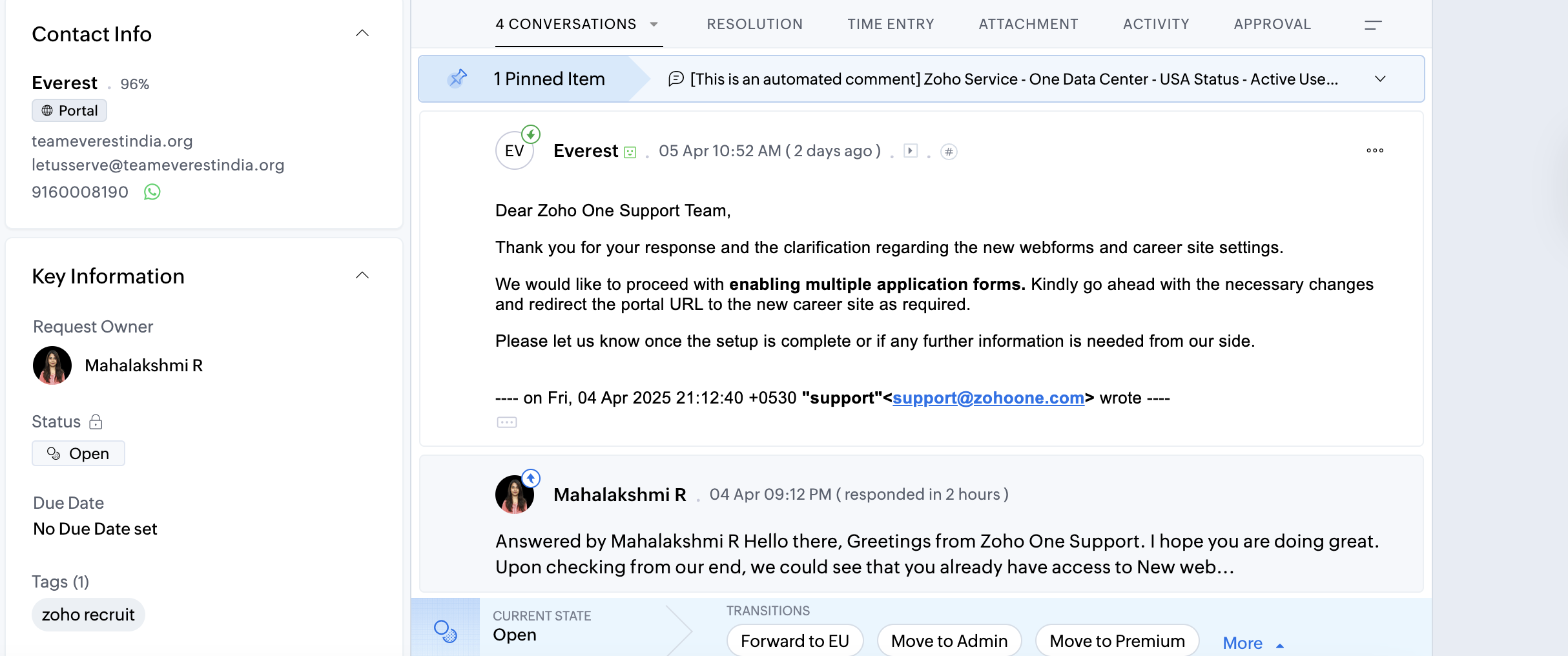Click the Tags (1) label

point(61,582)
